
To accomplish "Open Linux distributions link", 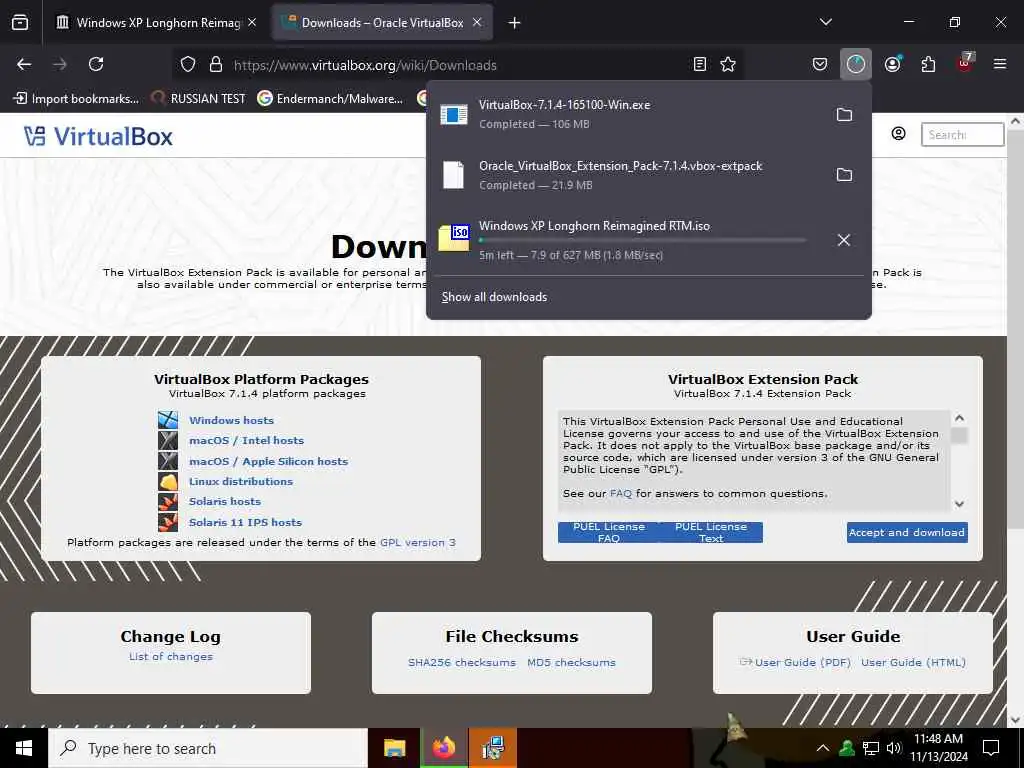I will tap(241, 481).
